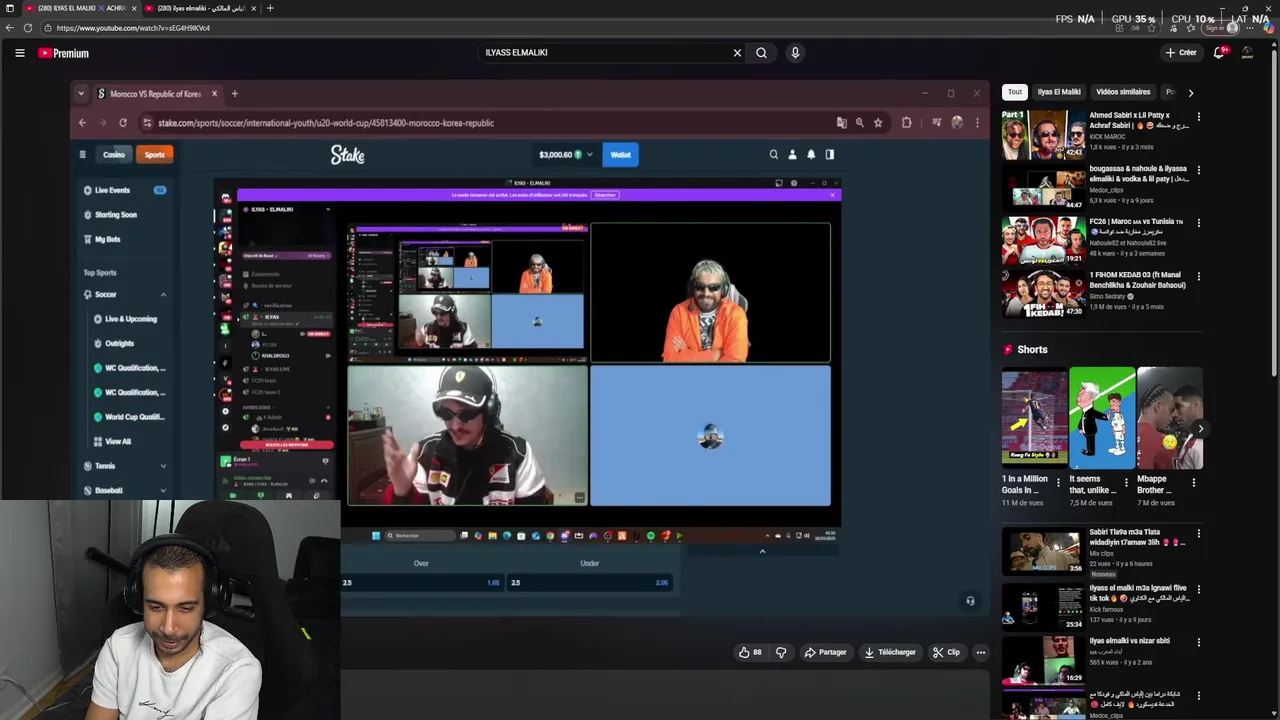Open options for bougassaa & nahoule video
This screenshot has width=1280, height=720.
1198,170
